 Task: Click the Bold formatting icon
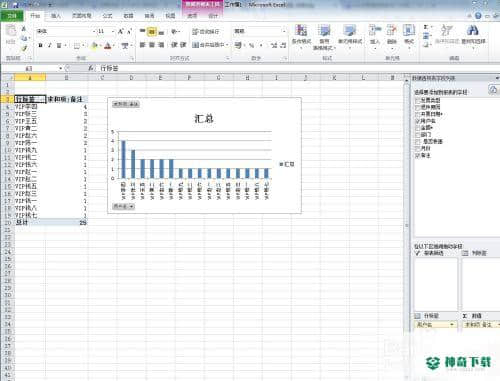40,45
